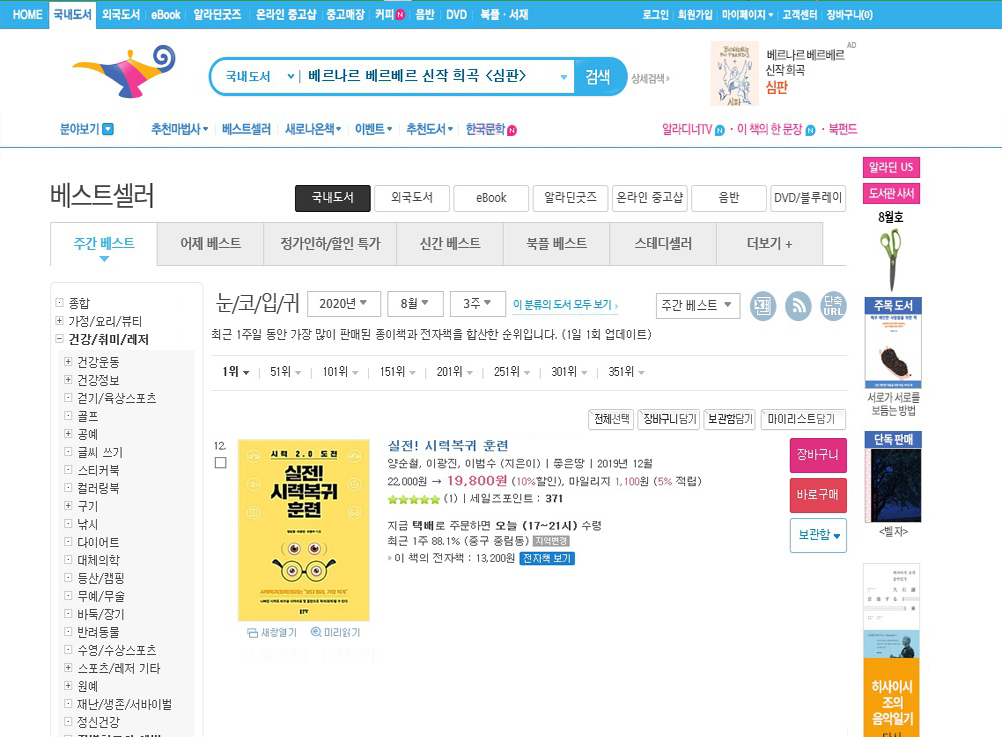Open the Excel download icon
Image resolution: width=1002 pixels, height=737 pixels.
(x=762, y=306)
